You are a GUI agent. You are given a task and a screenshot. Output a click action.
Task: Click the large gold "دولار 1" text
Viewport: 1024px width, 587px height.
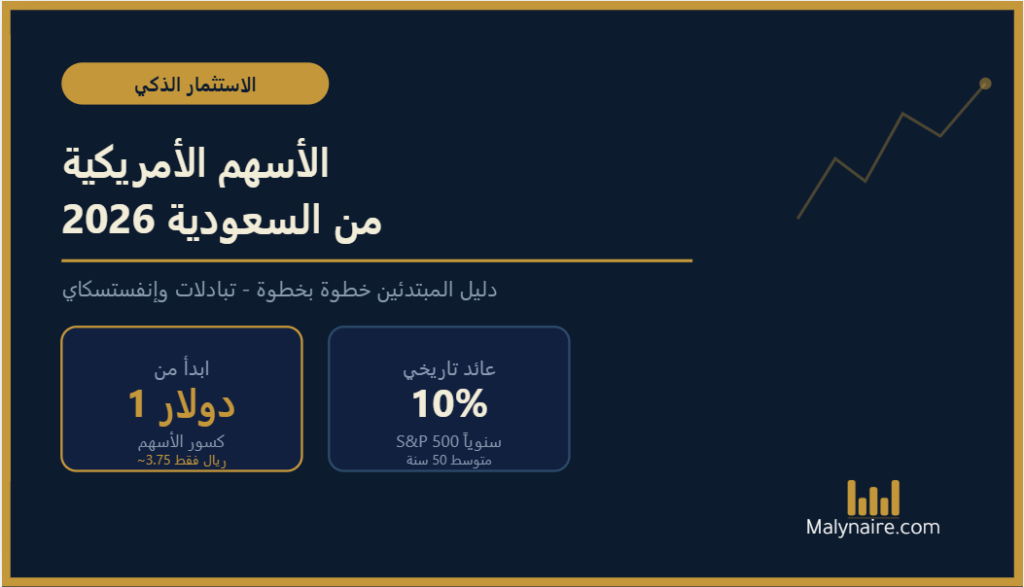coord(181,404)
